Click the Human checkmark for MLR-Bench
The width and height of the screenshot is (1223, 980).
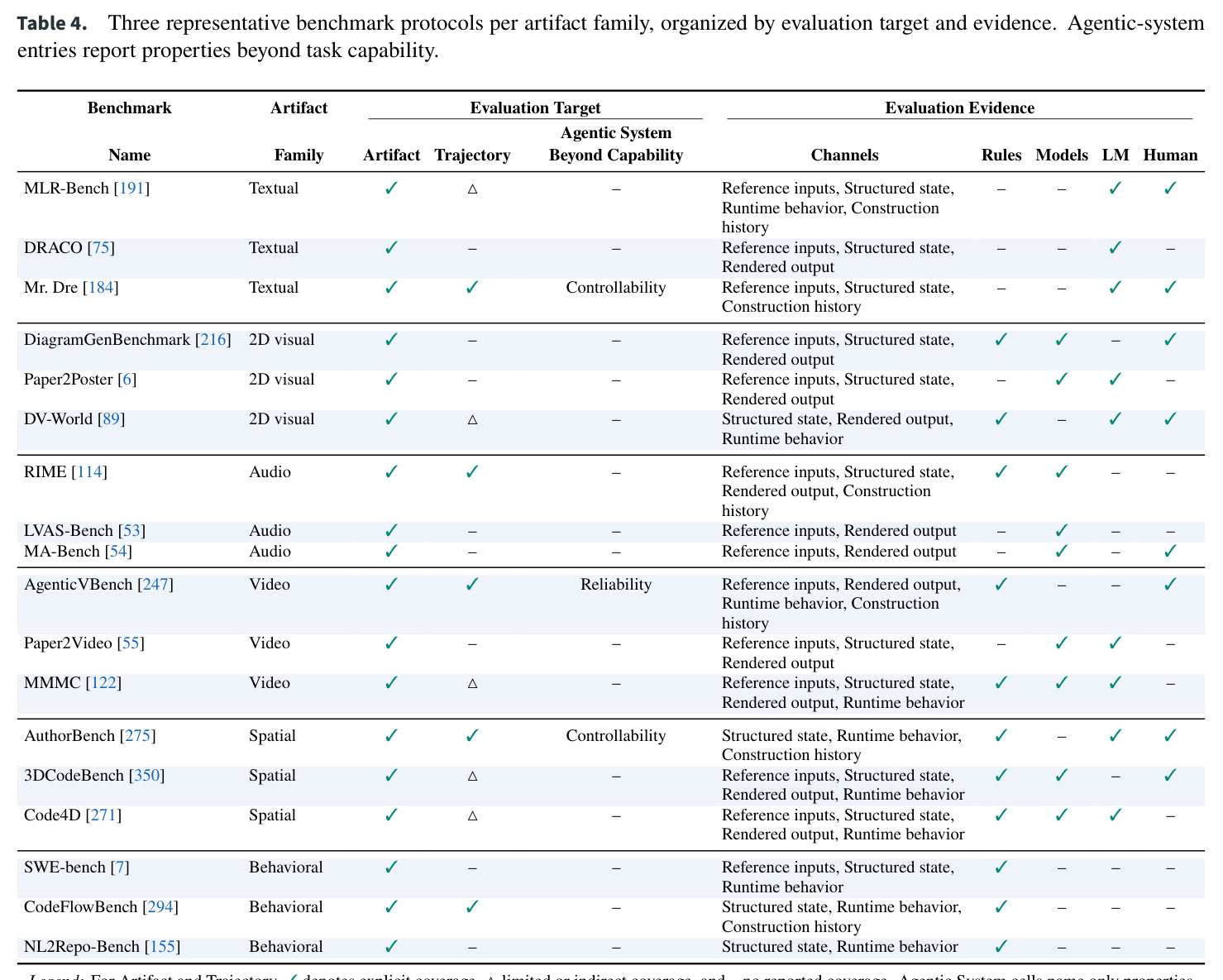tap(1170, 189)
